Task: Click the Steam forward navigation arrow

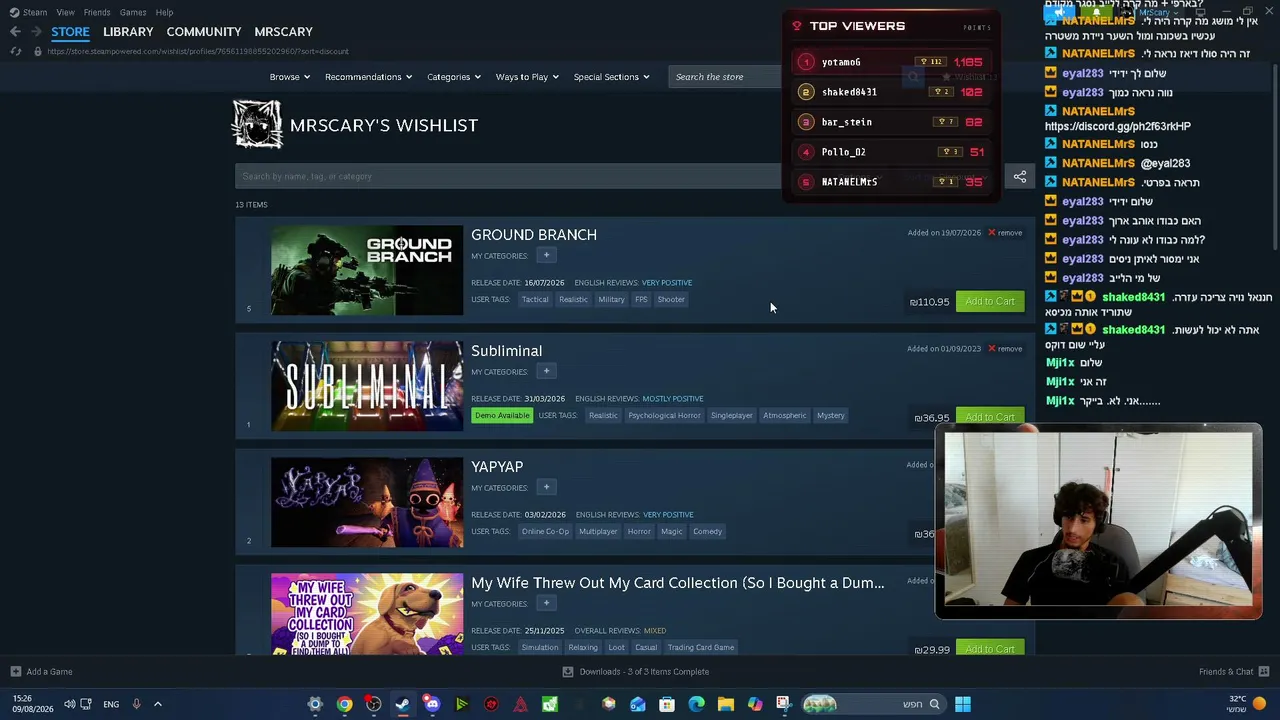Action: click(x=37, y=32)
